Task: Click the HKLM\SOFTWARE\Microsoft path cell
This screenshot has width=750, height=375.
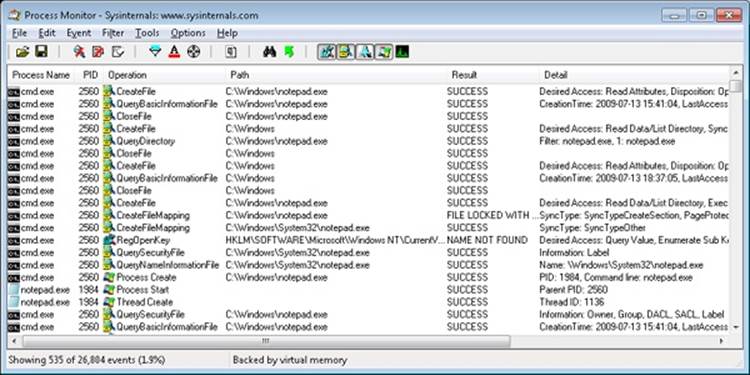Action: coord(335,240)
